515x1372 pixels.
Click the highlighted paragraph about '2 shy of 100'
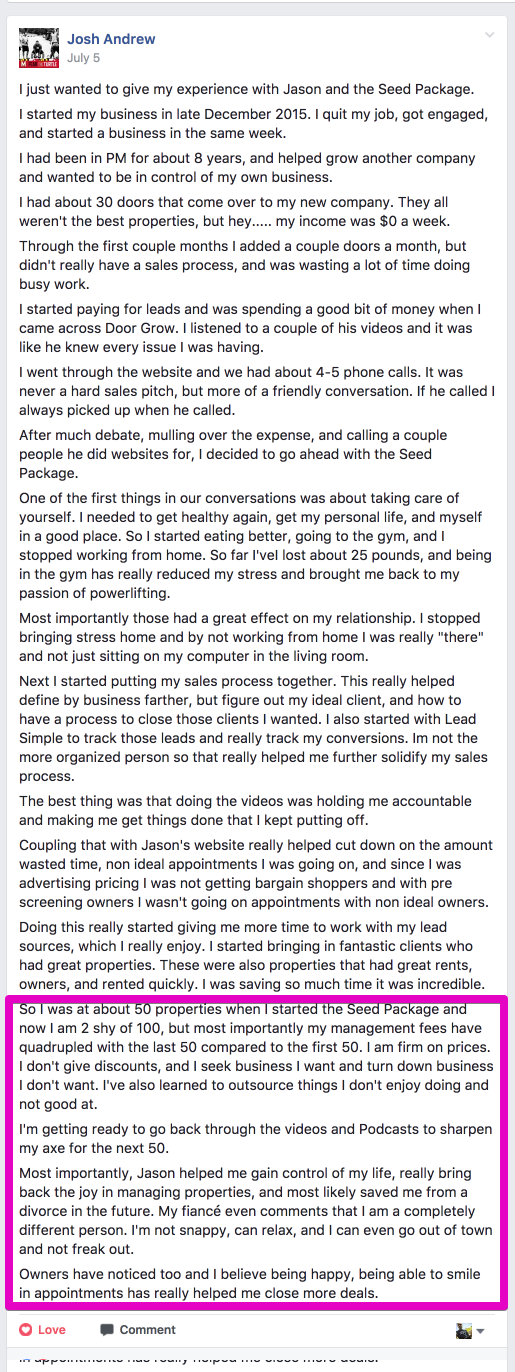coord(256,1057)
